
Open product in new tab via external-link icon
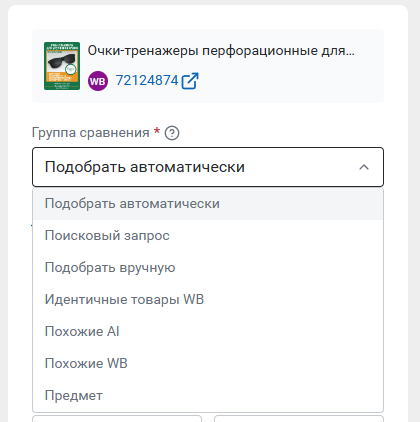(x=190, y=81)
